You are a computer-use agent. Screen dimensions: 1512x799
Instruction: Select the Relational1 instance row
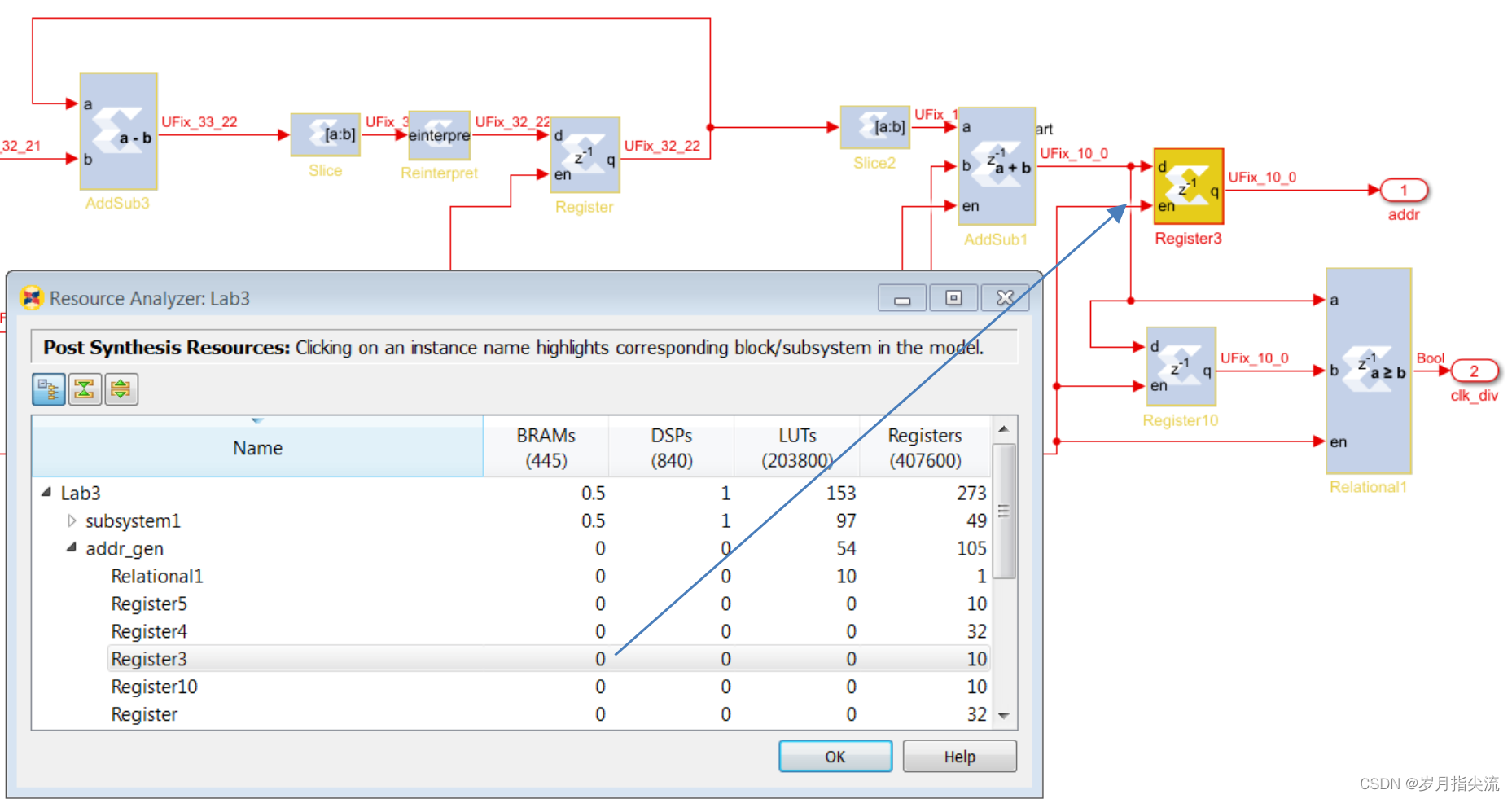click(549, 576)
